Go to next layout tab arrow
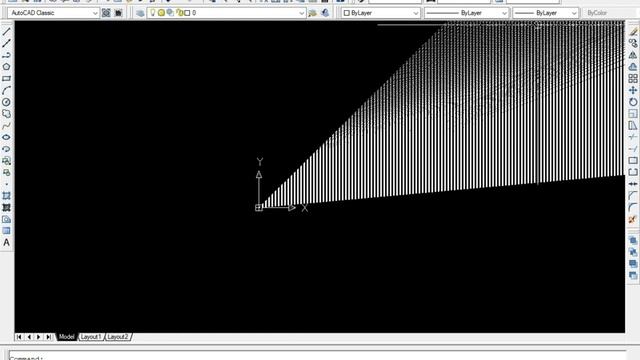This screenshot has height=360, width=640. tap(39, 337)
